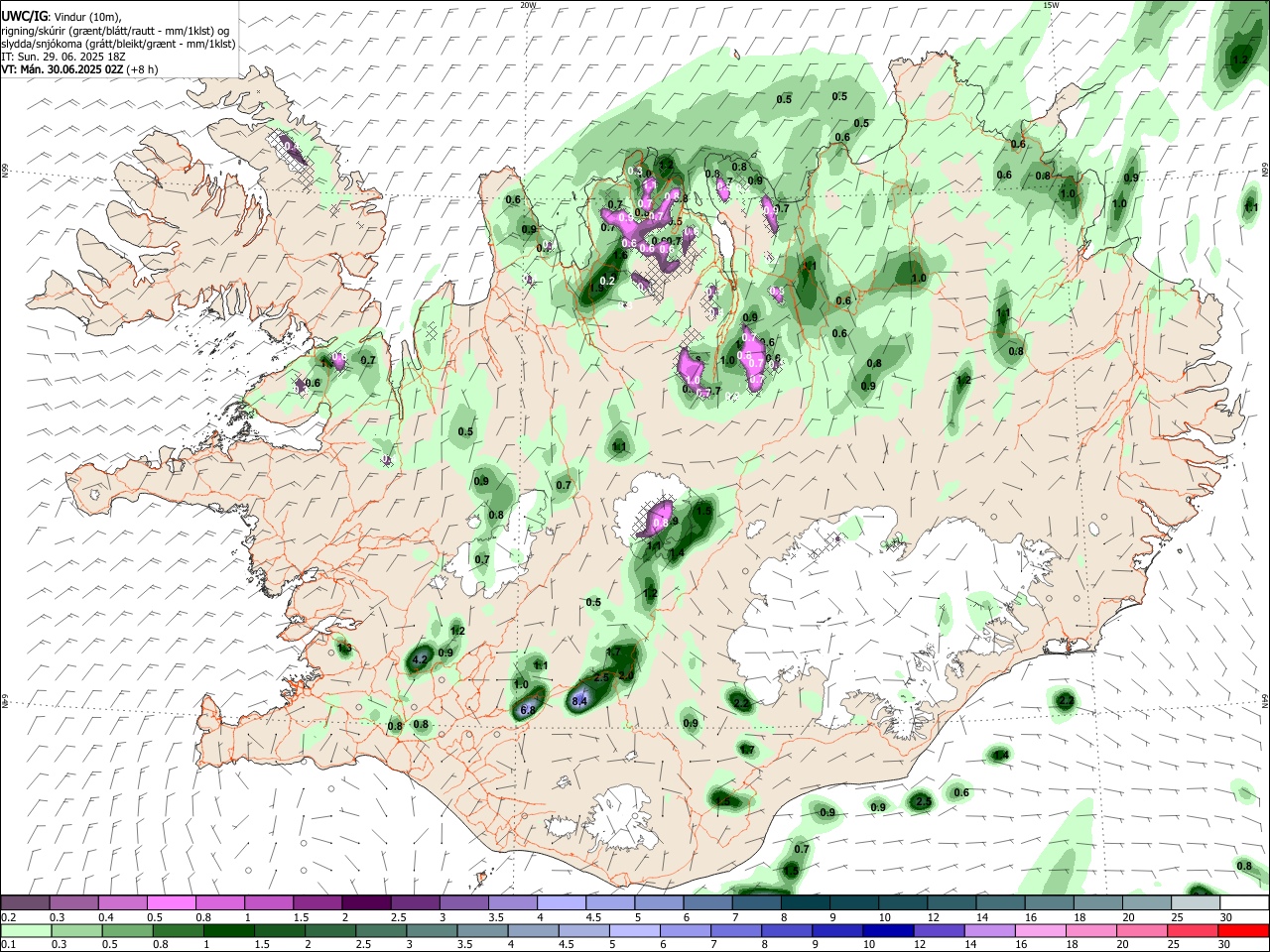Click the '(+8 h)' forecast offset text
Image resolution: width=1270 pixels, height=952 pixels.
[x=142, y=69]
